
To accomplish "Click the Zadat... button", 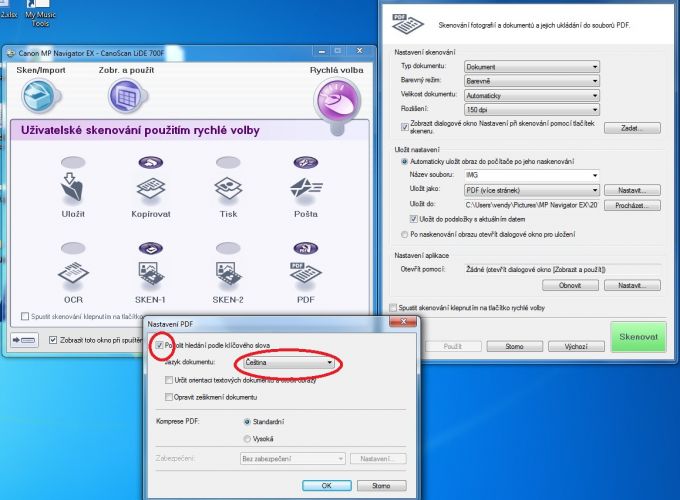I will 632,128.
